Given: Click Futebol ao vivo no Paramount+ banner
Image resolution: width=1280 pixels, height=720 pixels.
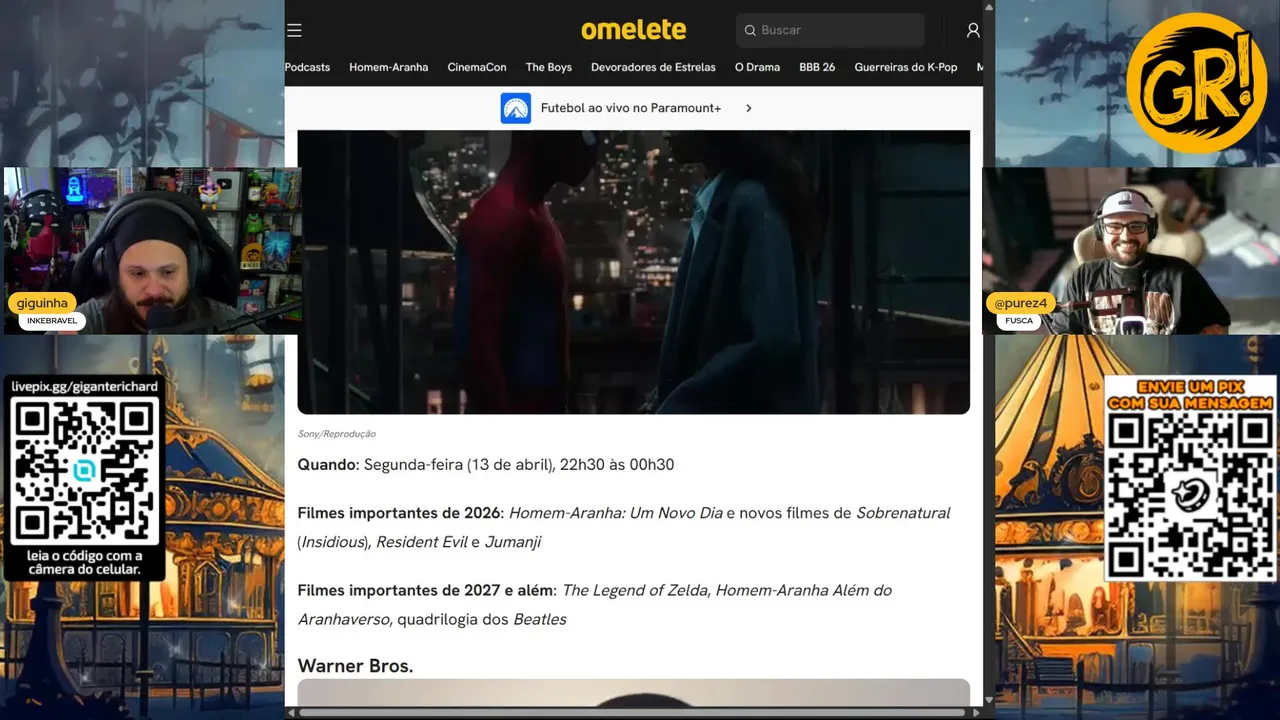Looking at the screenshot, I should click(631, 108).
